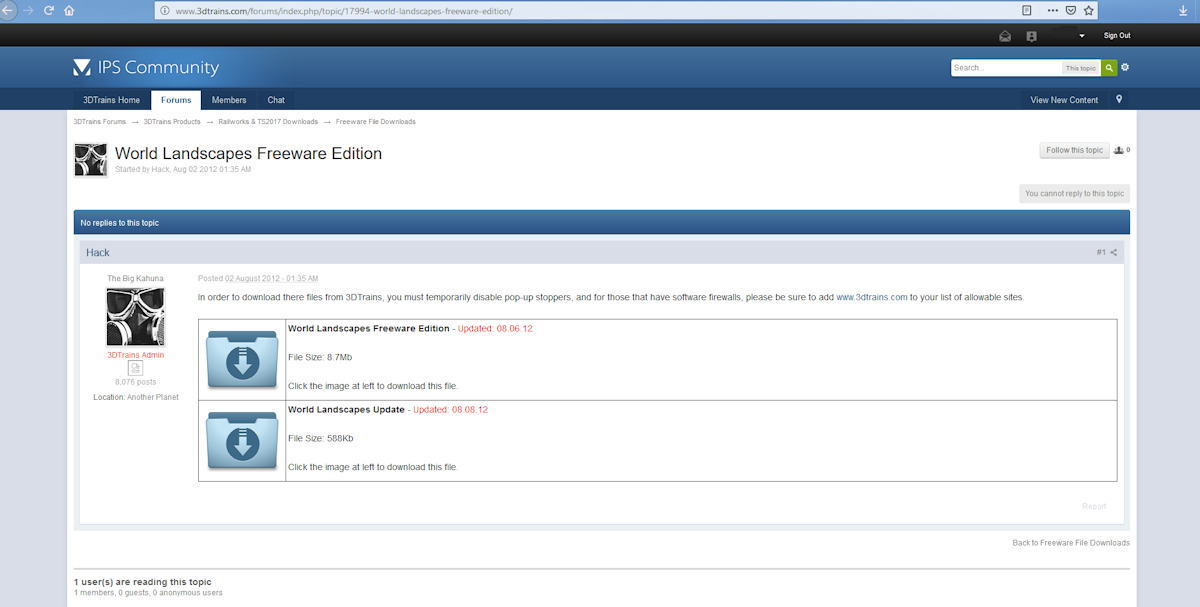Open advanced search gear icon
Viewport: 1200px width, 607px height.
pyautogui.click(x=1125, y=68)
